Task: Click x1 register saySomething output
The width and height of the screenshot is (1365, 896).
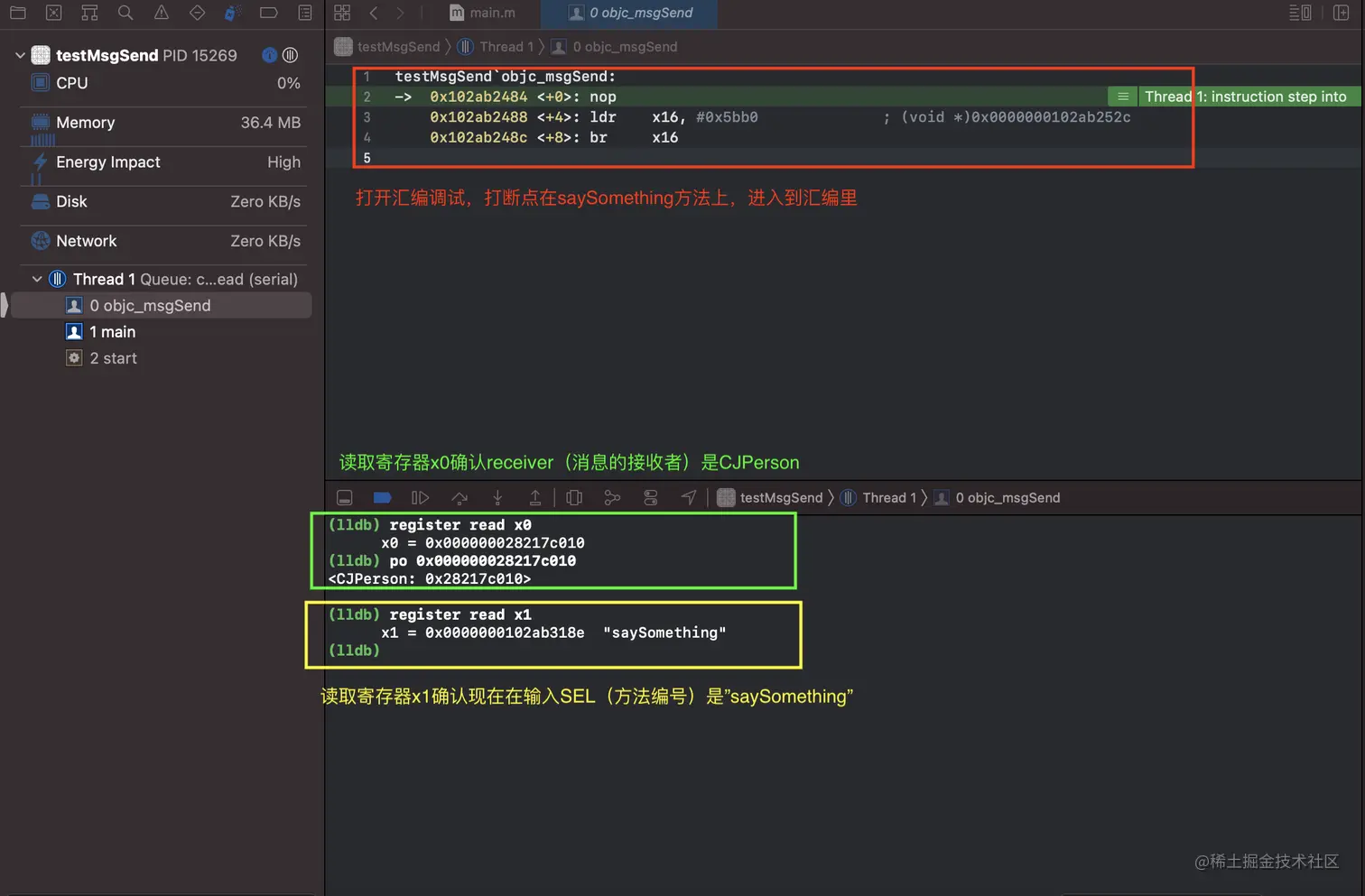Action: (x=553, y=633)
